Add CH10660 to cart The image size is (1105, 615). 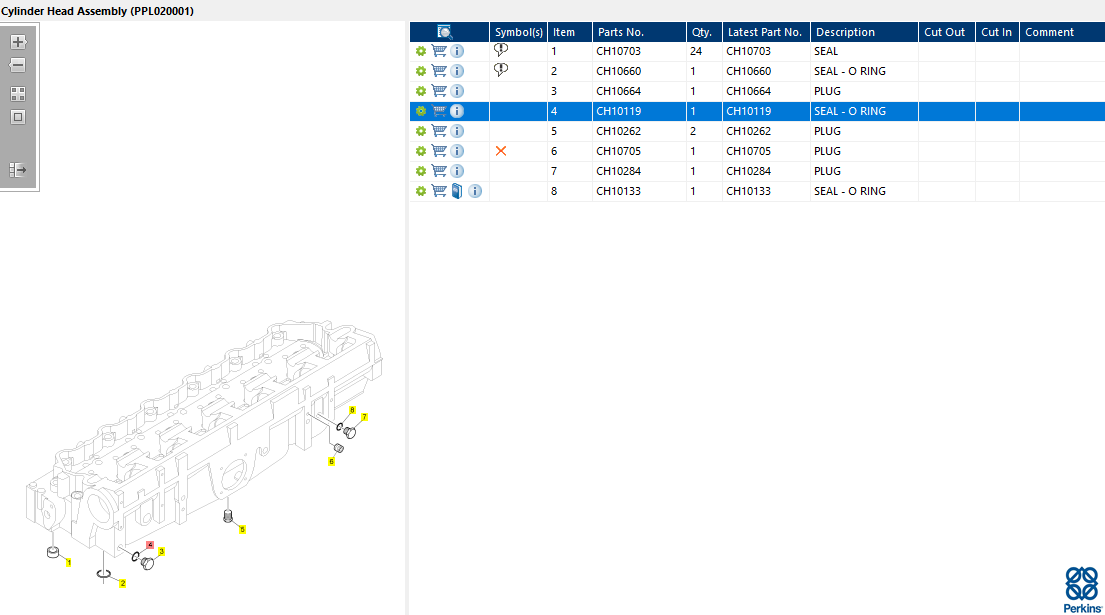coord(439,70)
